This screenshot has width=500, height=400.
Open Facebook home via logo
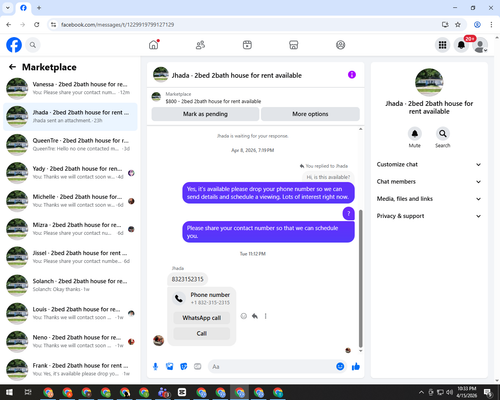(x=14, y=45)
